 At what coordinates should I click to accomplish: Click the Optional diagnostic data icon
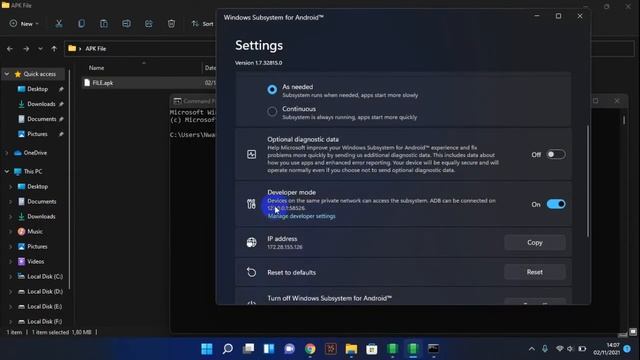point(251,154)
